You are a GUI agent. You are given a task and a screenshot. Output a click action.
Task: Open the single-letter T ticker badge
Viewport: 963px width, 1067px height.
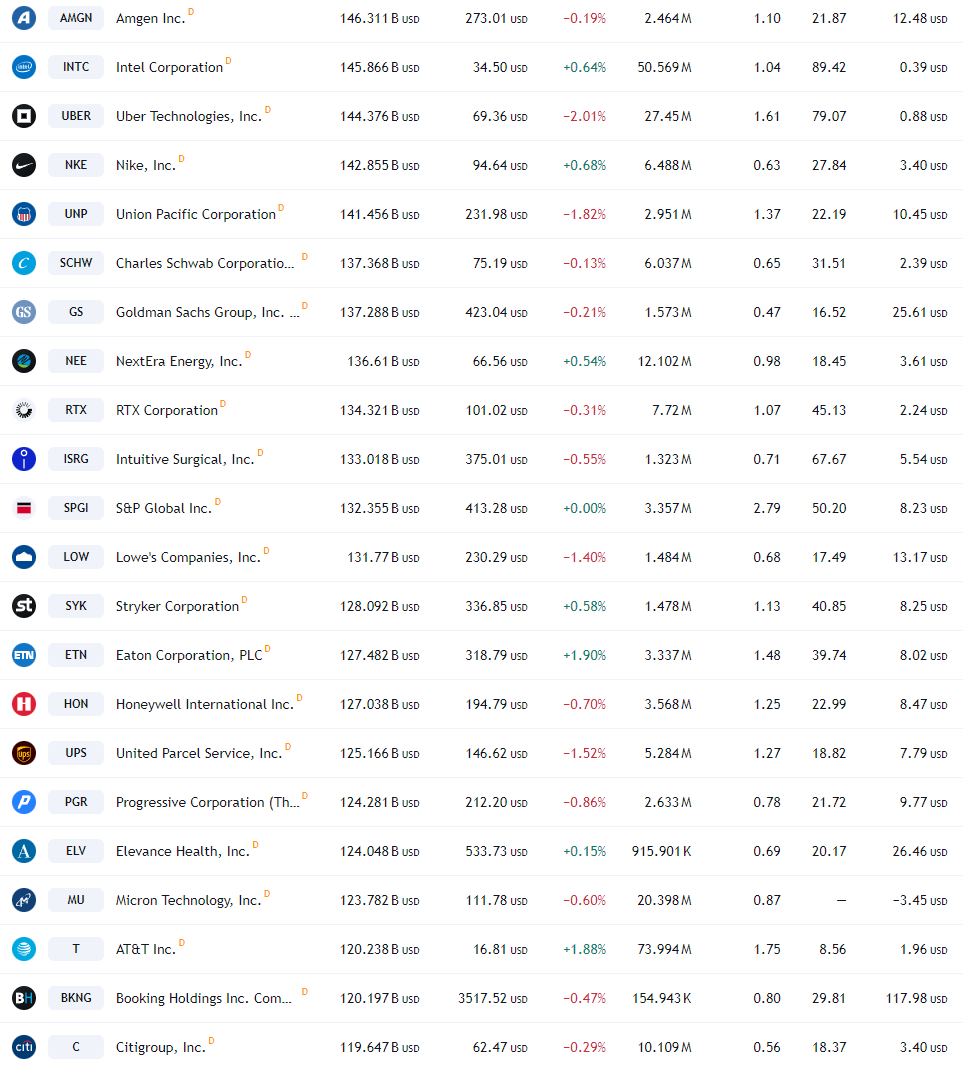pyautogui.click(x=76, y=949)
